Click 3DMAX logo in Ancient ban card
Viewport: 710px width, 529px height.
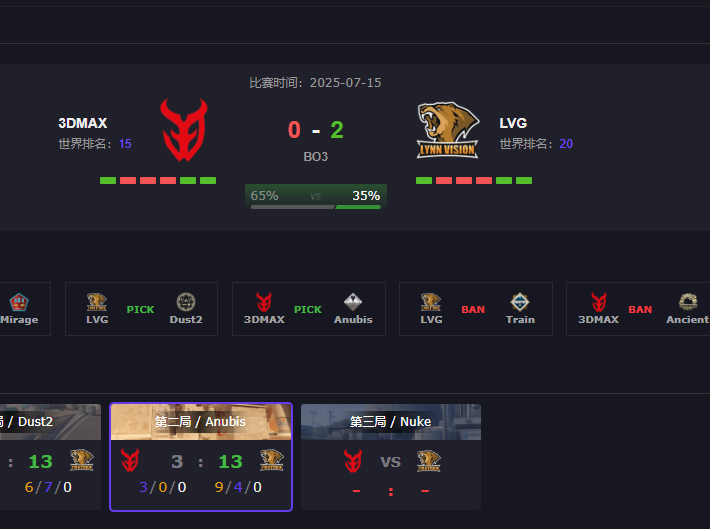pyautogui.click(x=598, y=302)
